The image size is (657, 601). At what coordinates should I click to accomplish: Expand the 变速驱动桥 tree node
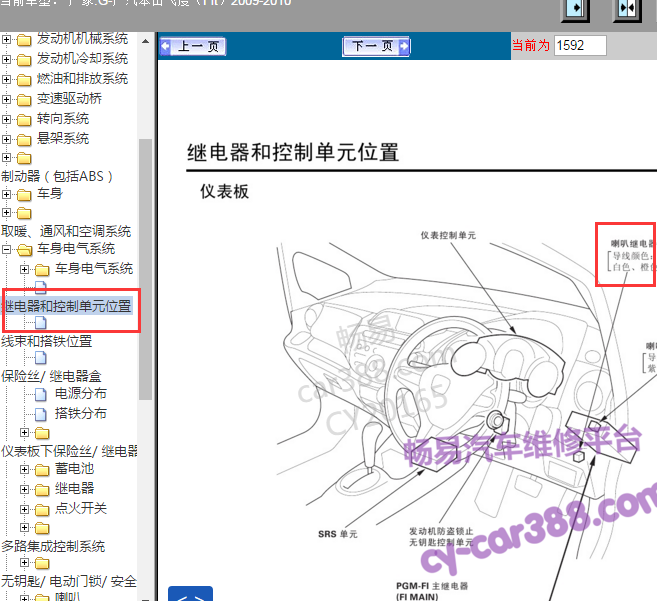pos(6,99)
